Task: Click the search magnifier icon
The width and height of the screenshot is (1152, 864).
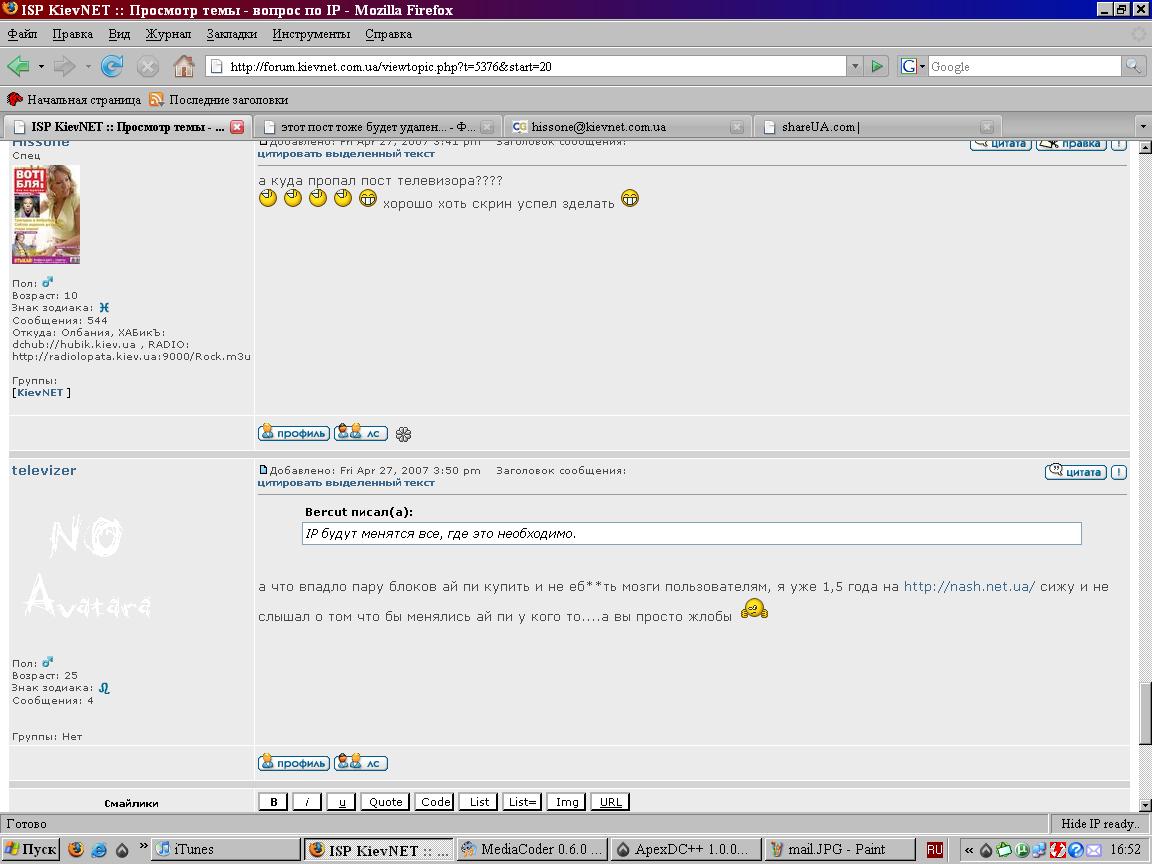Action: tap(1133, 67)
